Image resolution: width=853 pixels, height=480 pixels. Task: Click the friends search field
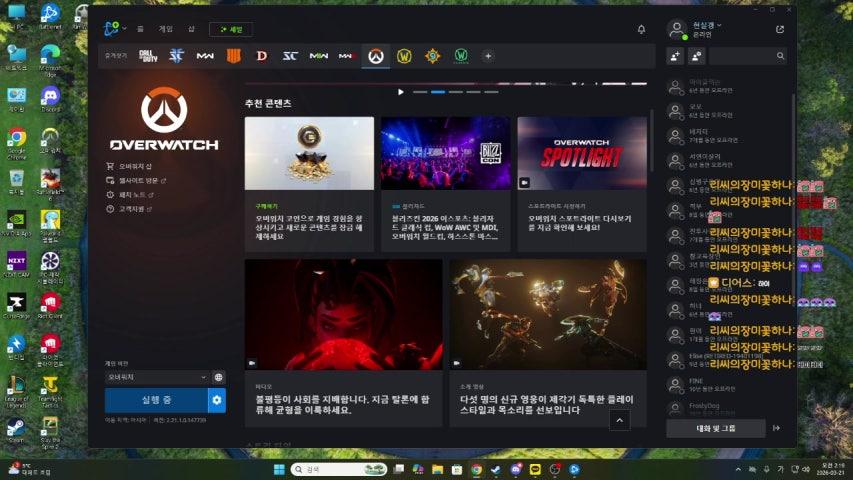[748, 56]
